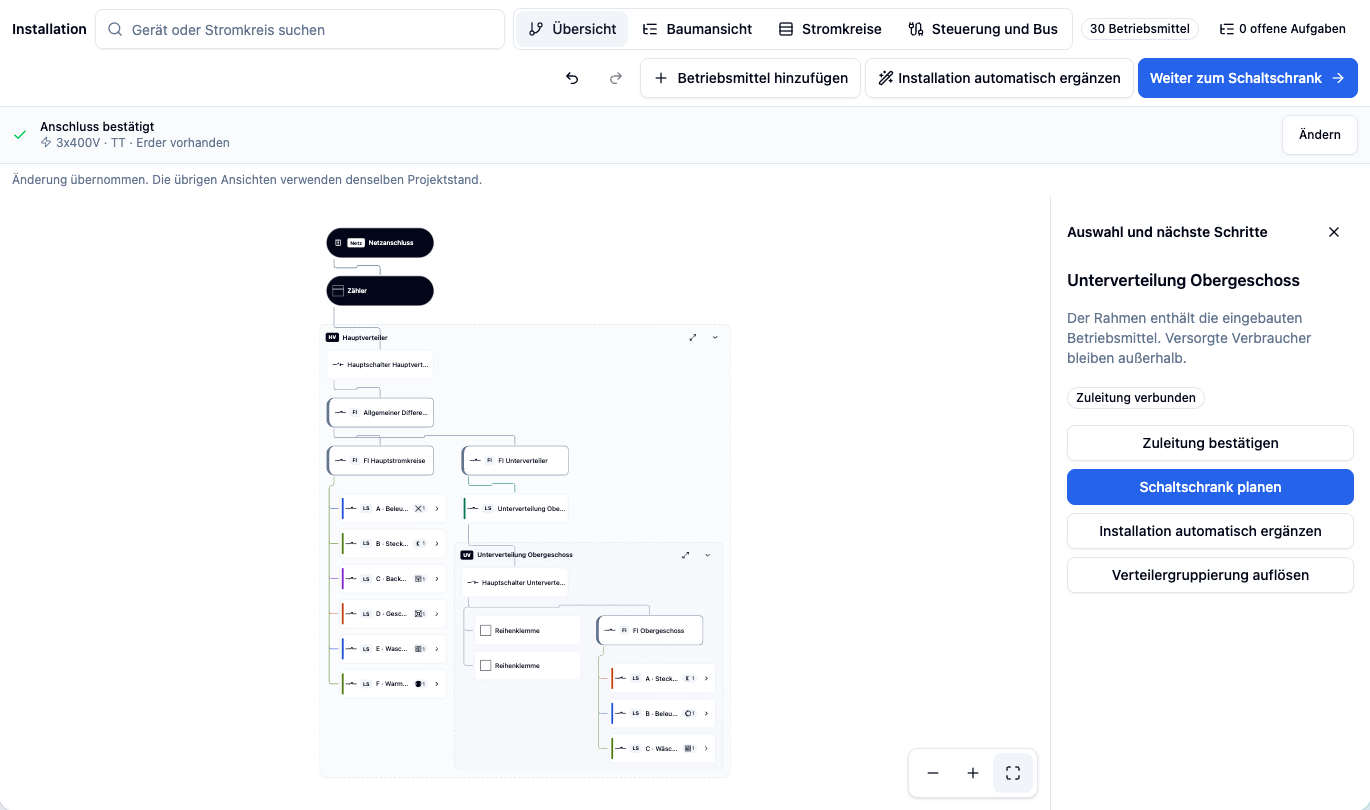
Task: Maximize the Unterverteilung Obergeschoss frame icon
Action: tap(686, 555)
